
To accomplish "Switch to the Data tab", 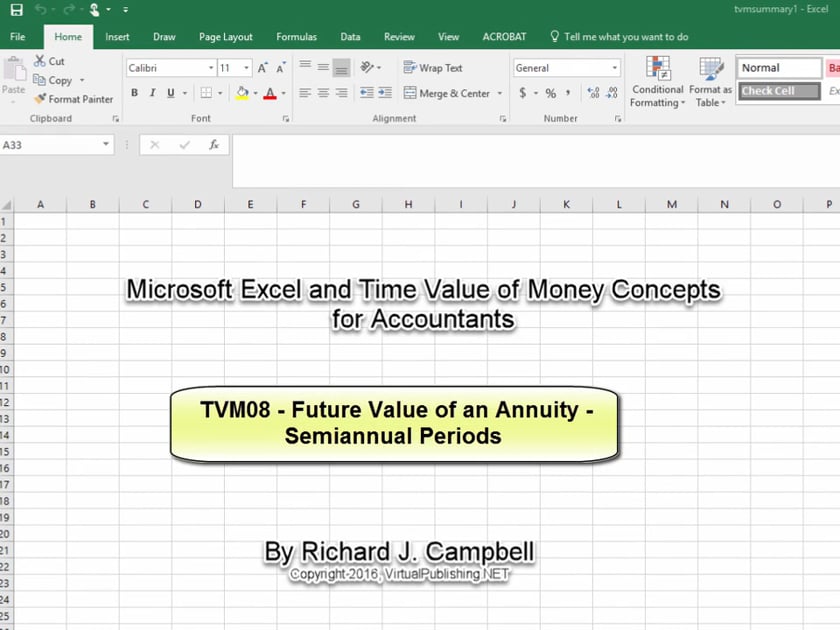I will 350,36.
